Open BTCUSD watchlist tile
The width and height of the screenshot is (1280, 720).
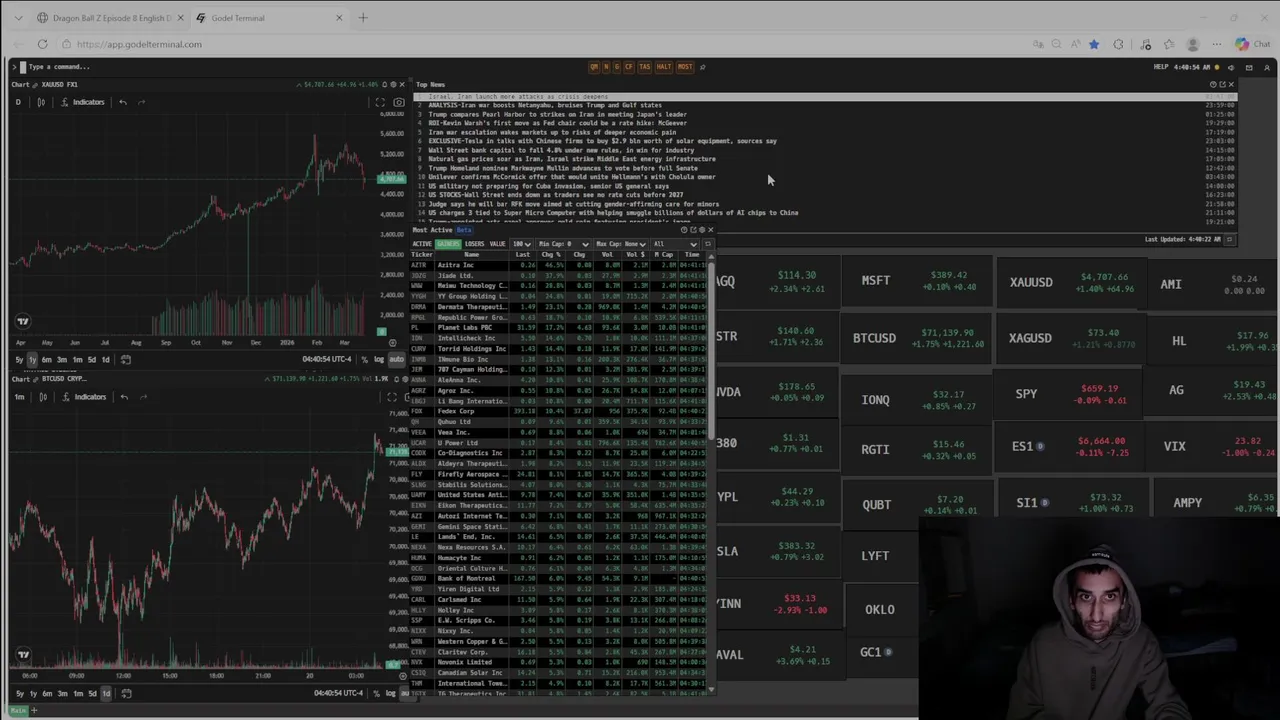pos(917,338)
